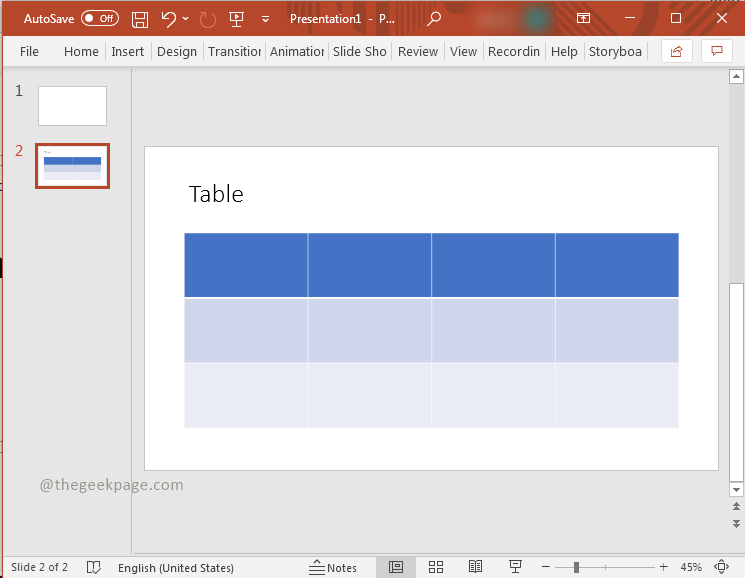The width and height of the screenshot is (745, 578).
Task: Switch to the Storyboarding tab
Action: (615, 51)
